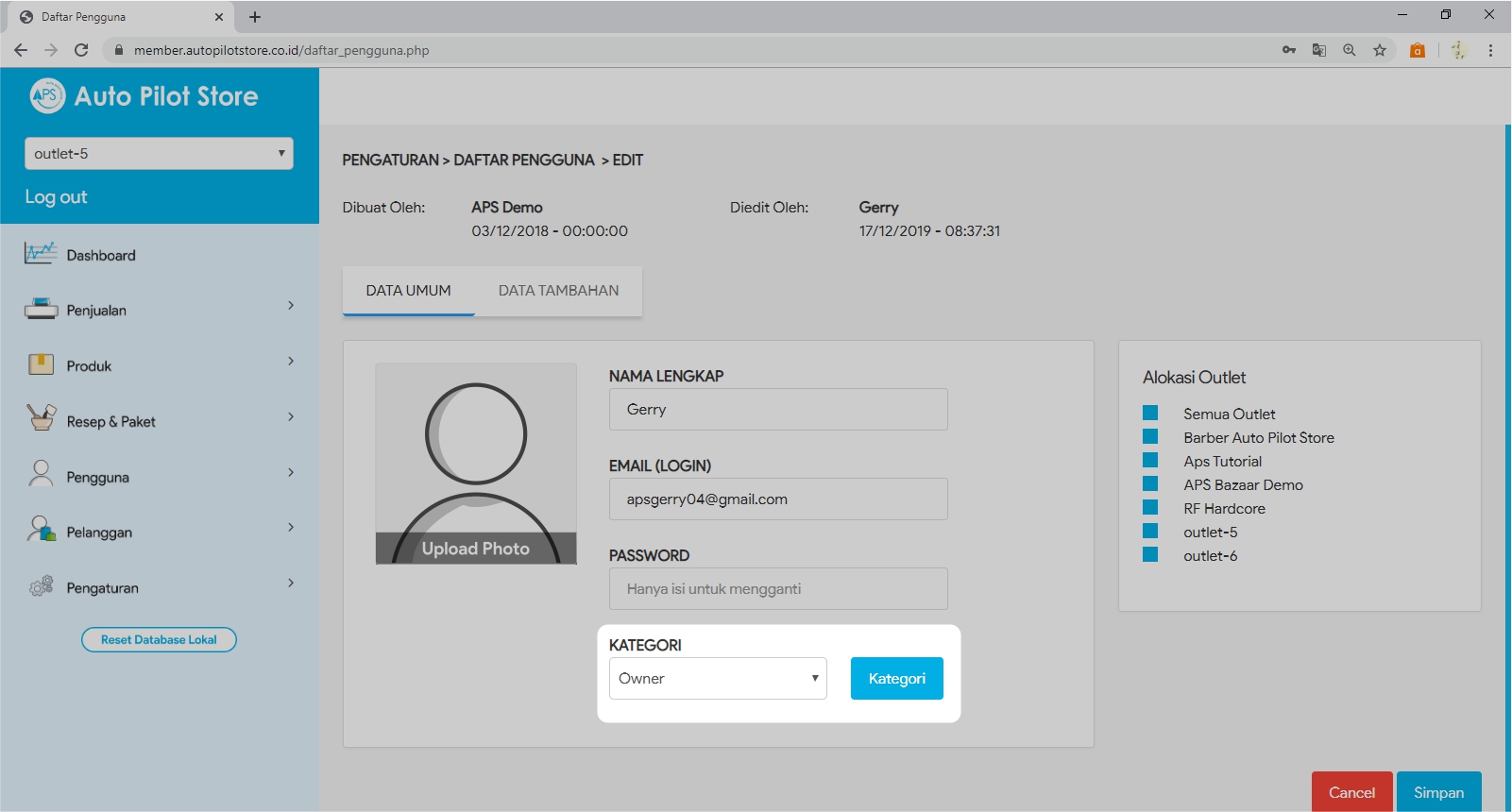Click the Pelanggan customer icon

point(41,530)
